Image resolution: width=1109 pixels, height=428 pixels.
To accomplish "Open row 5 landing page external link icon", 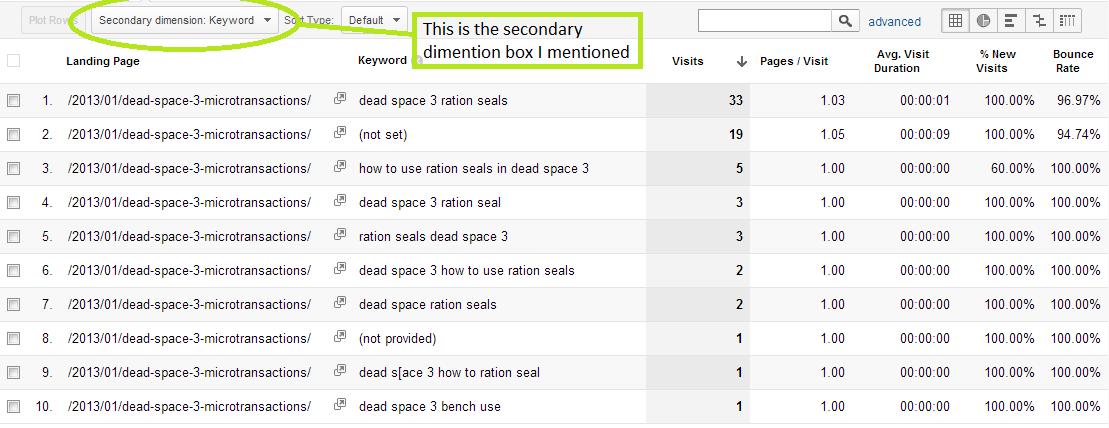I will pos(340,236).
